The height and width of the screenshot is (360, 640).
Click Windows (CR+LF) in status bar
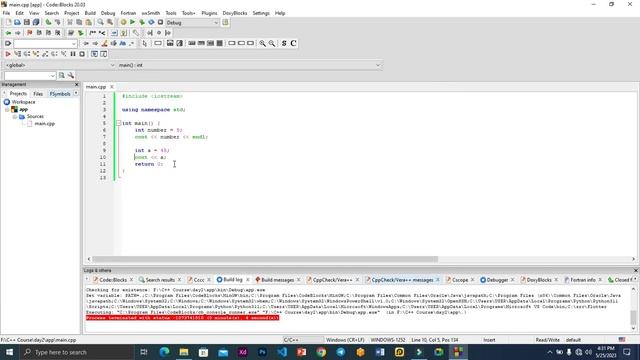tap(345, 340)
